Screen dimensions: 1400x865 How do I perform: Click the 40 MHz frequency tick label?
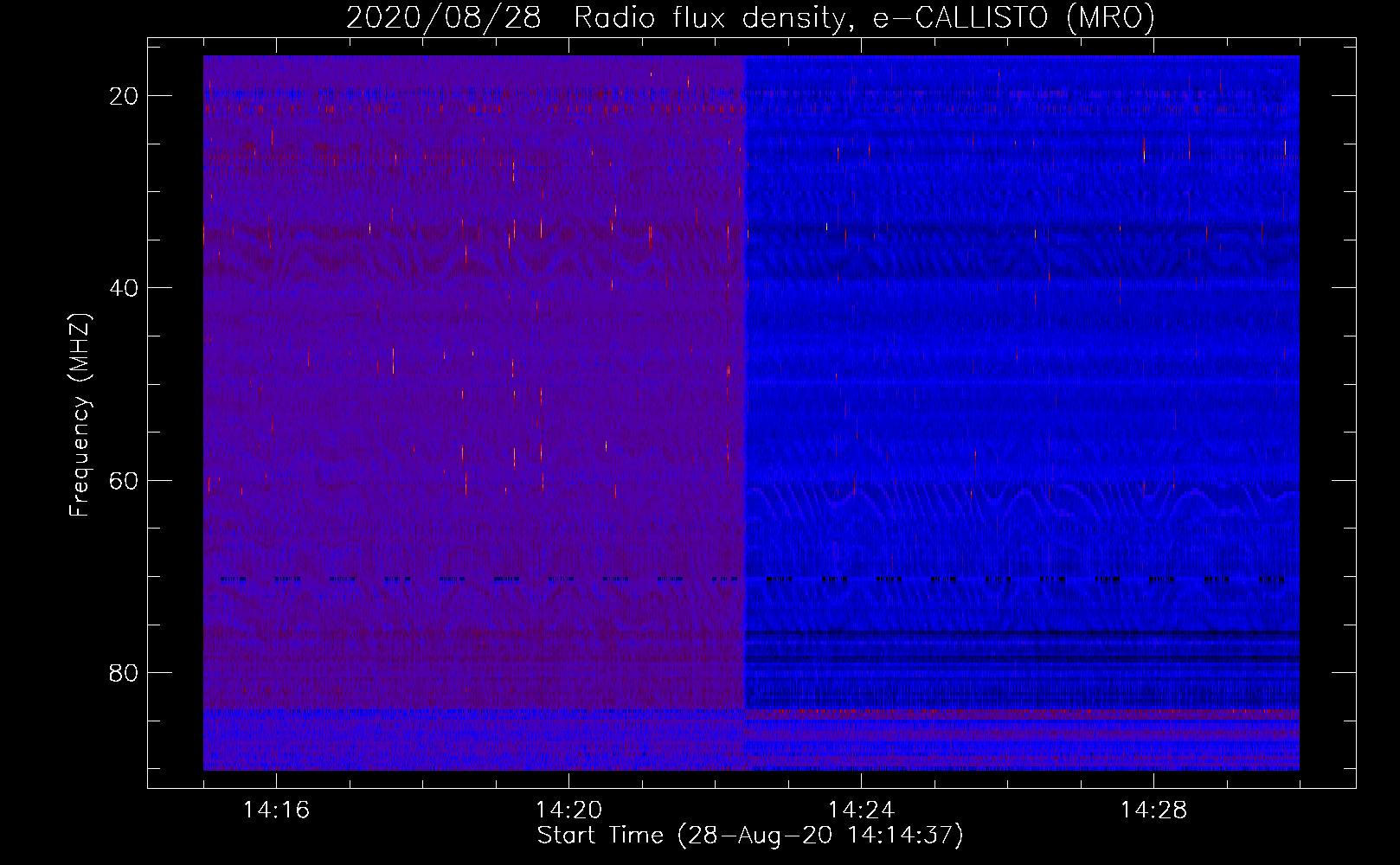click(x=124, y=288)
